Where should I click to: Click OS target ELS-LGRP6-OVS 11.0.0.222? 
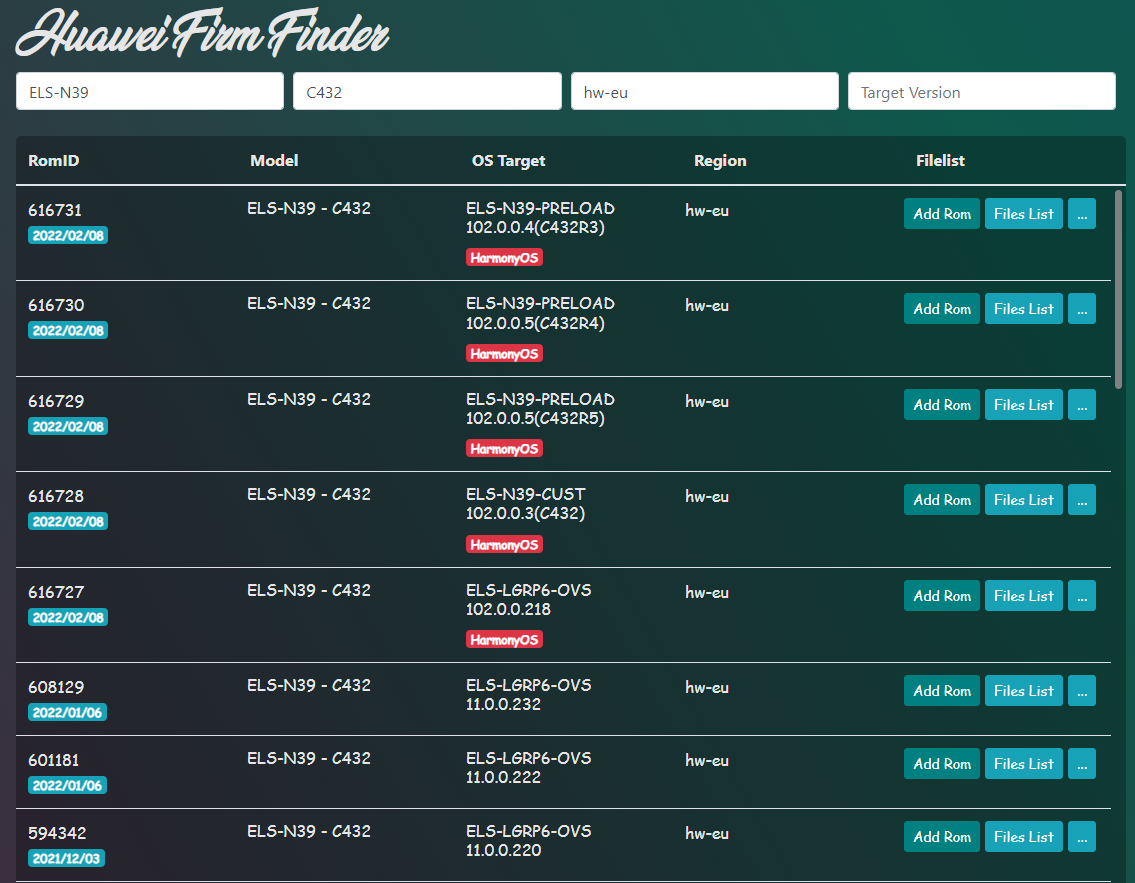point(528,768)
